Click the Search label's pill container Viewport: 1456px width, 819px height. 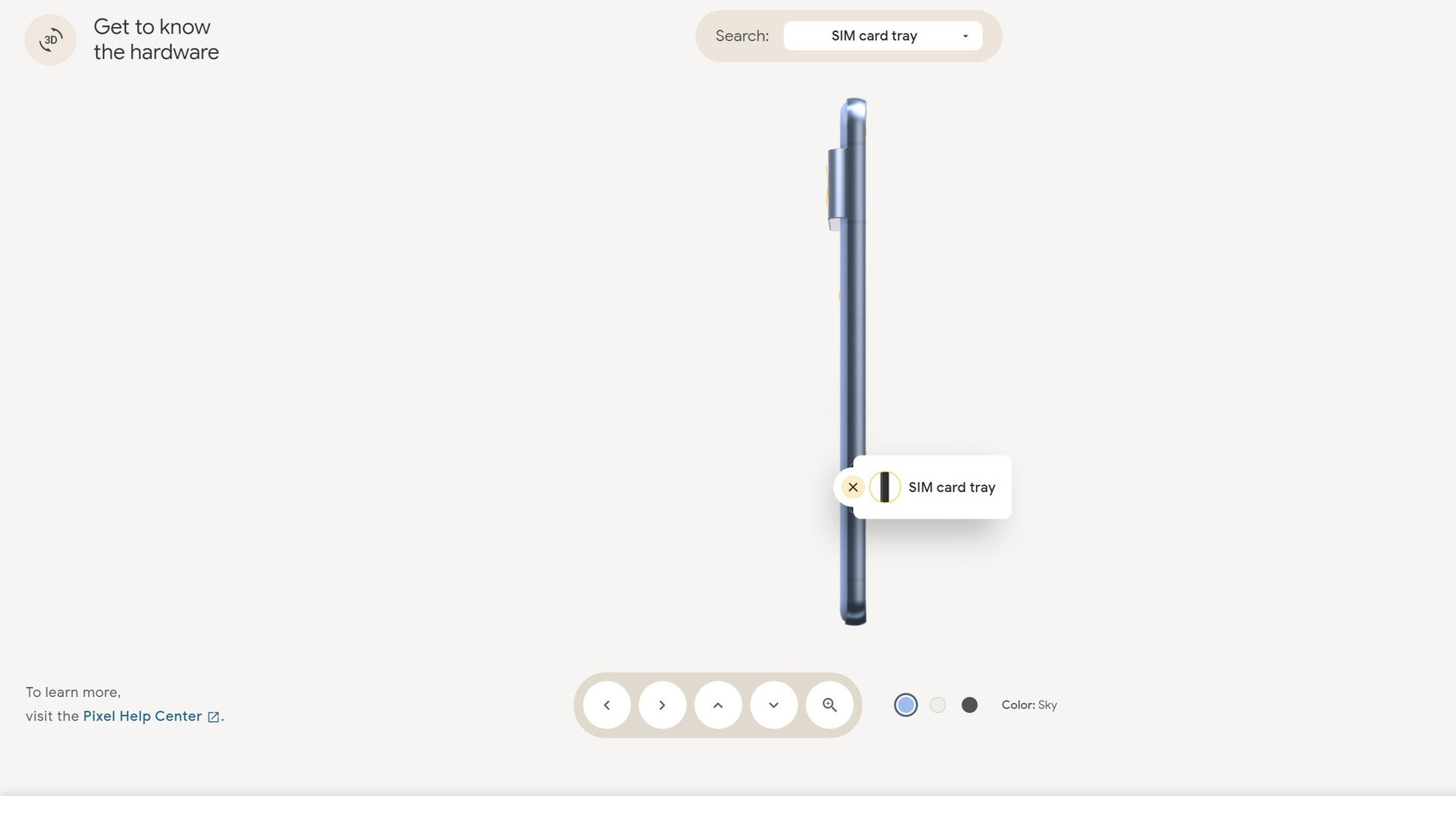pos(849,36)
